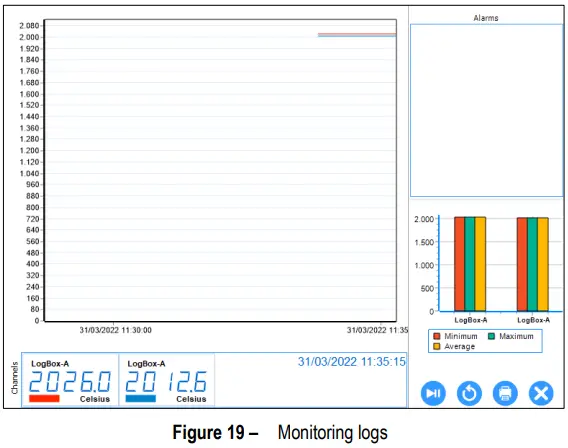Click the 31/03/2022 11:30:00 axis label
Image resolution: width=568 pixels, height=448 pixels.
tap(116, 330)
